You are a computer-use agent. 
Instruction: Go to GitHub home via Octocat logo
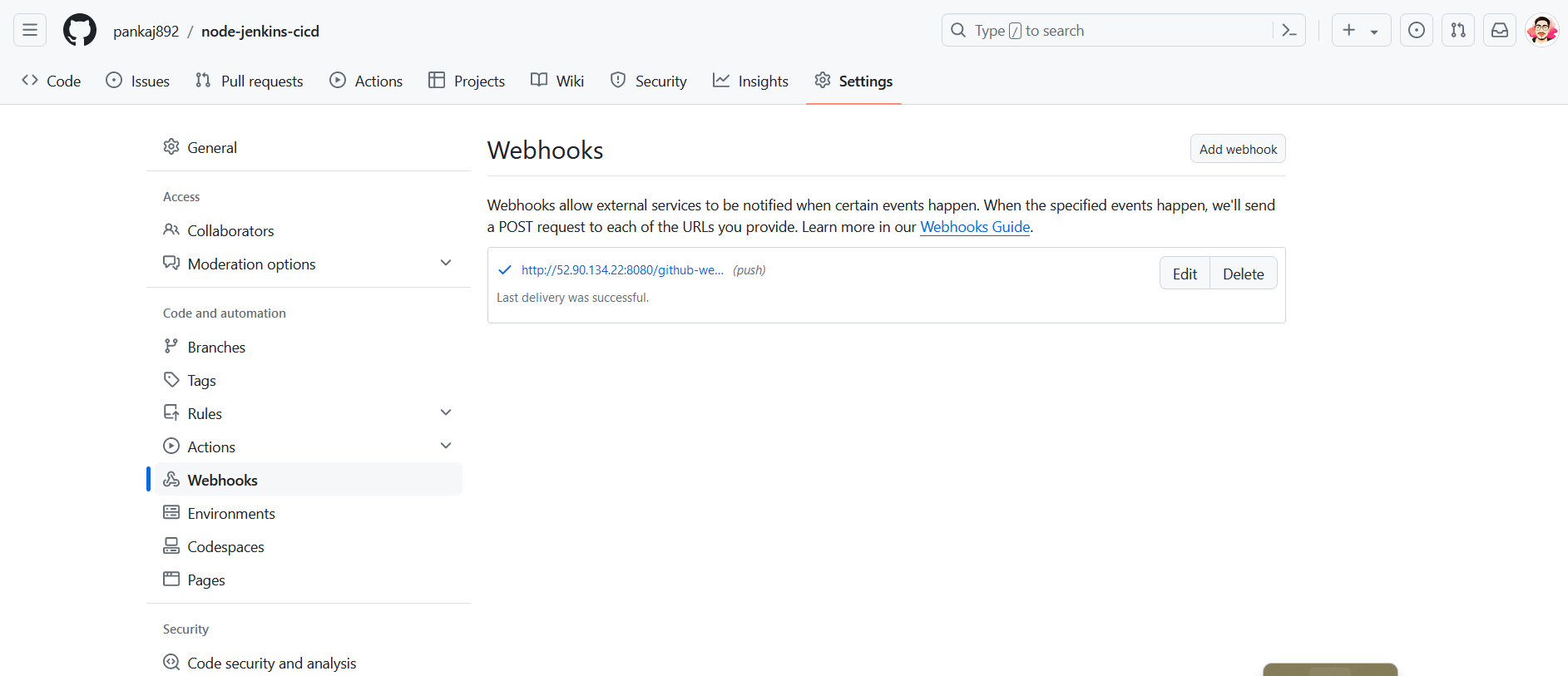(80, 31)
